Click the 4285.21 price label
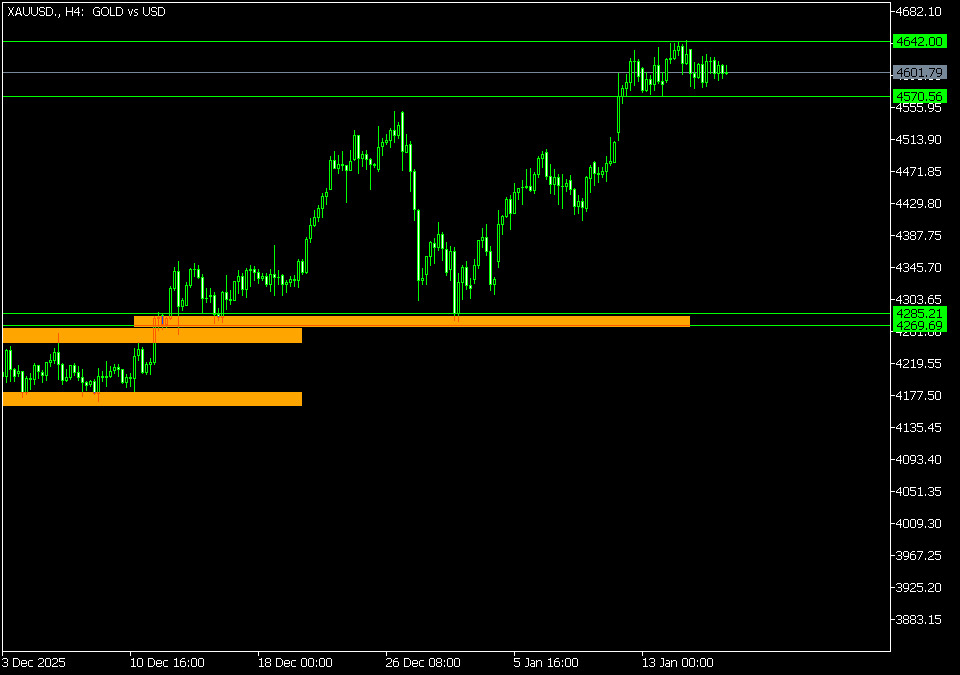Screen dimensions: 960x675 pyautogui.click(x=919, y=314)
